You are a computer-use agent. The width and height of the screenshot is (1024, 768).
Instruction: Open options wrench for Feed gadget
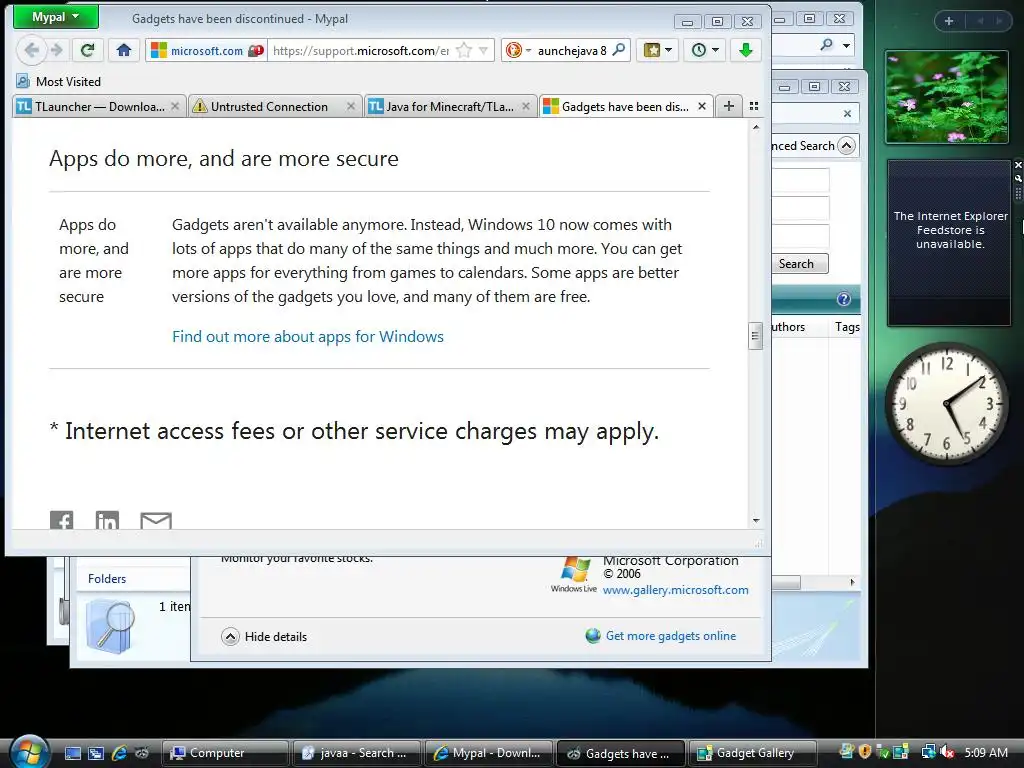coord(1017,178)
